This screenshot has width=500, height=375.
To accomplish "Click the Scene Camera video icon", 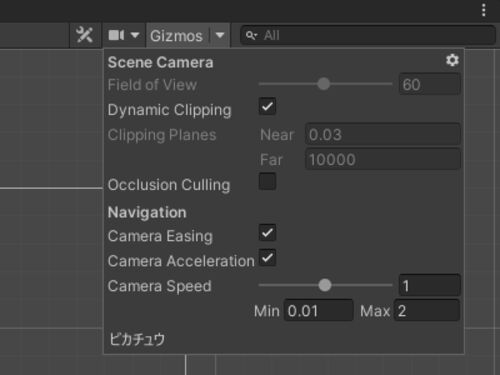I will pyautogui.click(x=116, y=35).
